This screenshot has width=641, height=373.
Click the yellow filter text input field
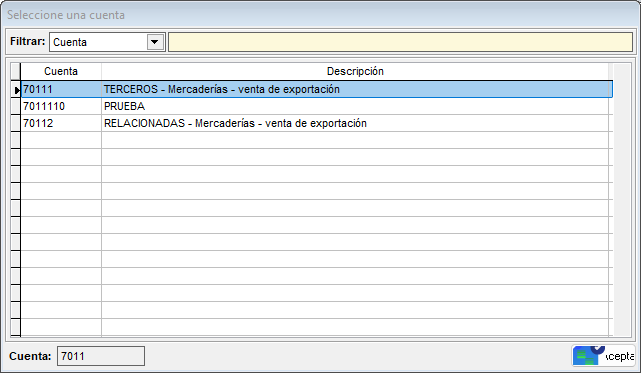pos(400,42)
